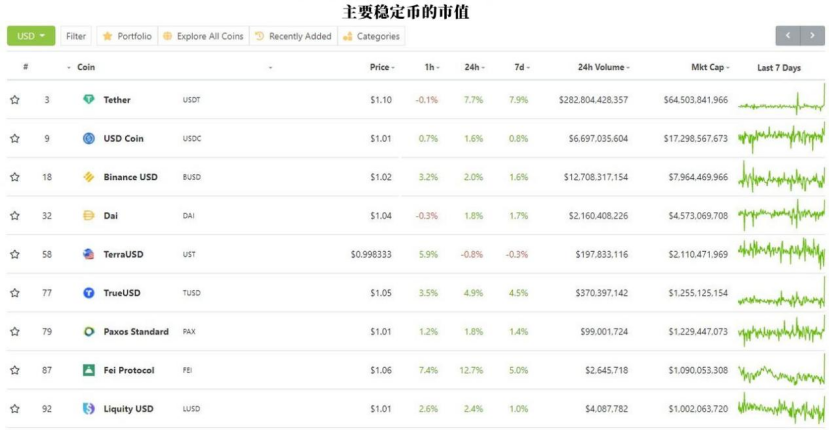The image size is (830, 431).
Task: Click the TrueUSD logo icon
Action: tap(88, 293)
